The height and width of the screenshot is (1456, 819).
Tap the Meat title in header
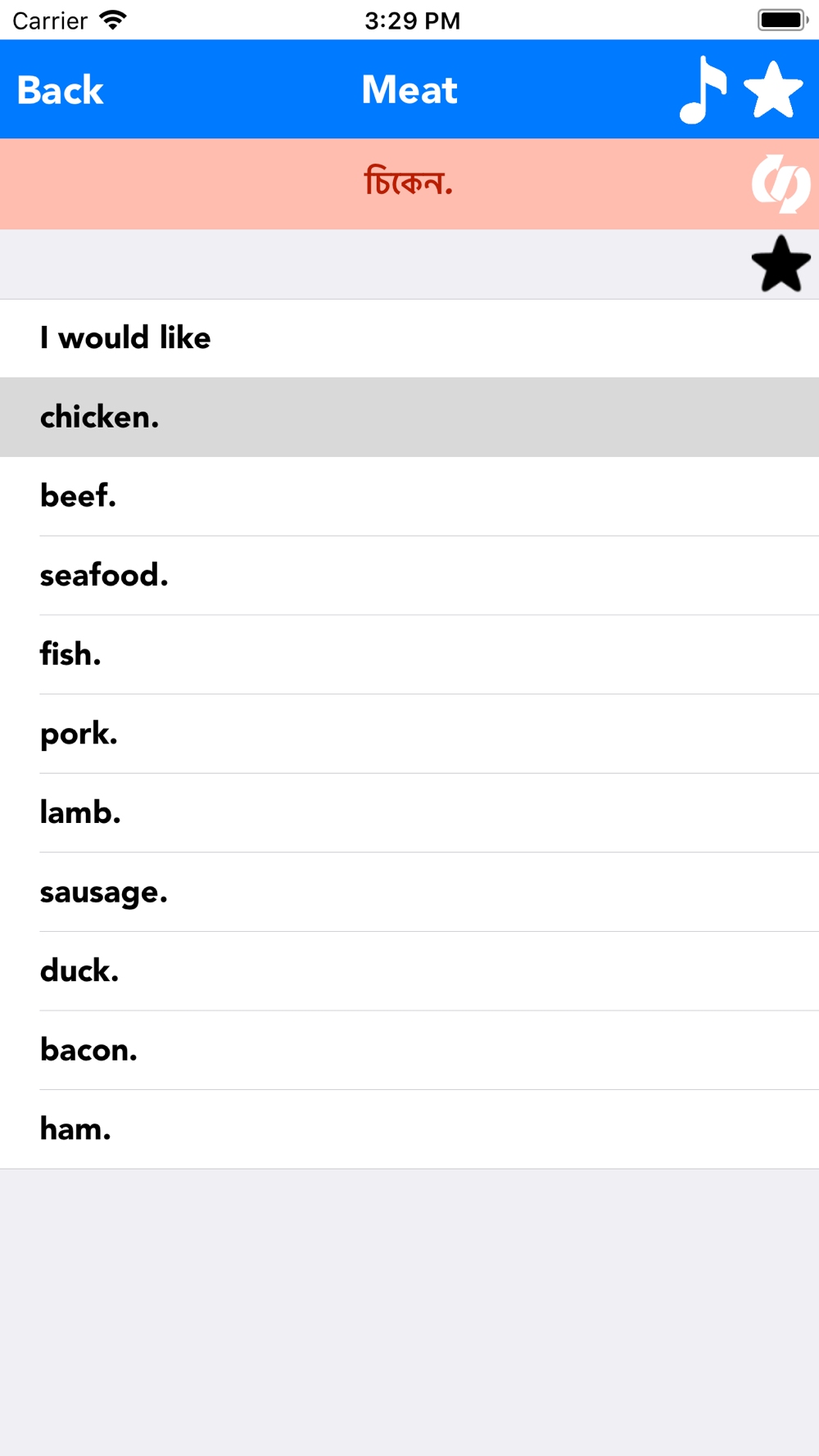click(409, 90)
